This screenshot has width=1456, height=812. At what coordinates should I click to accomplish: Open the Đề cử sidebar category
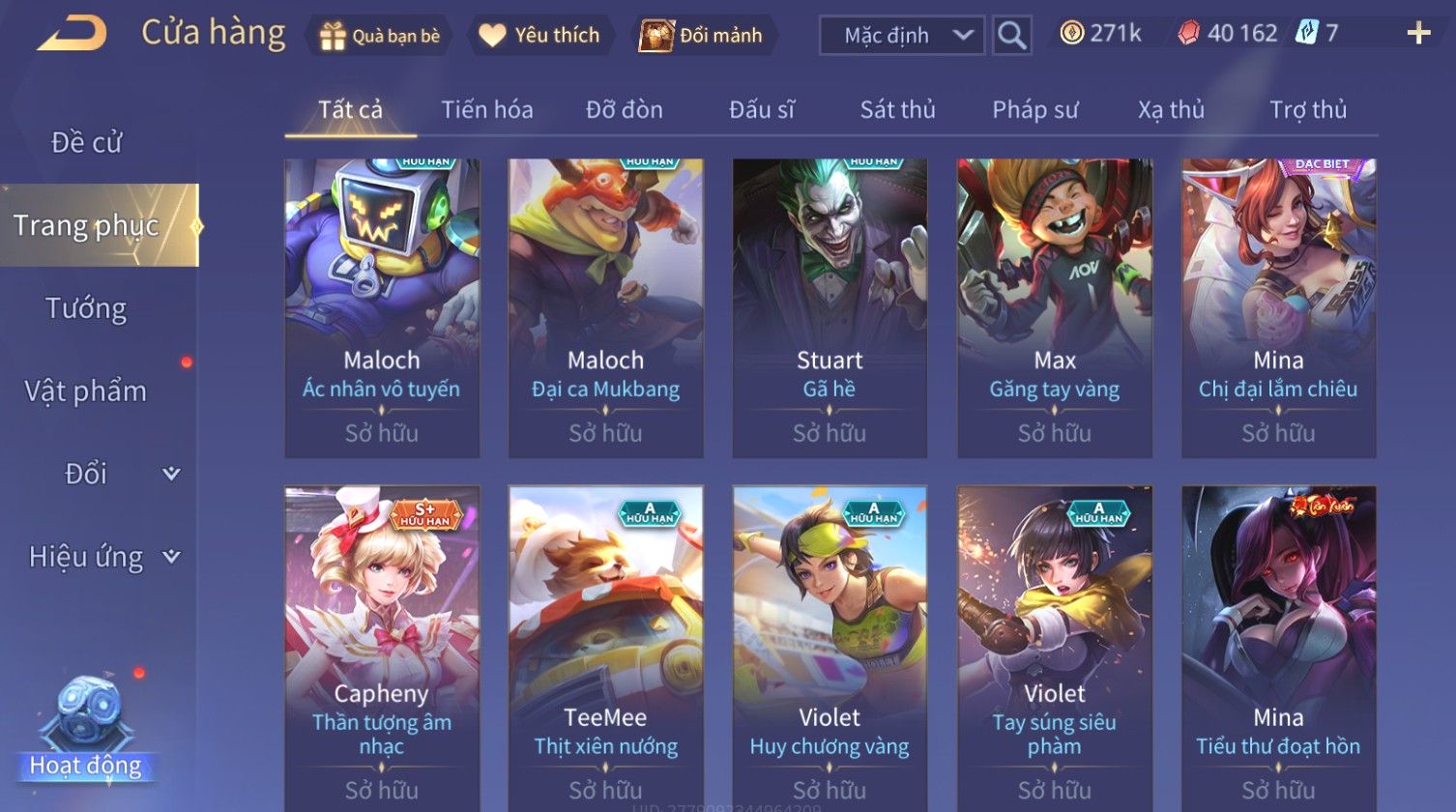pyautogui.click(x=86, y=142)
